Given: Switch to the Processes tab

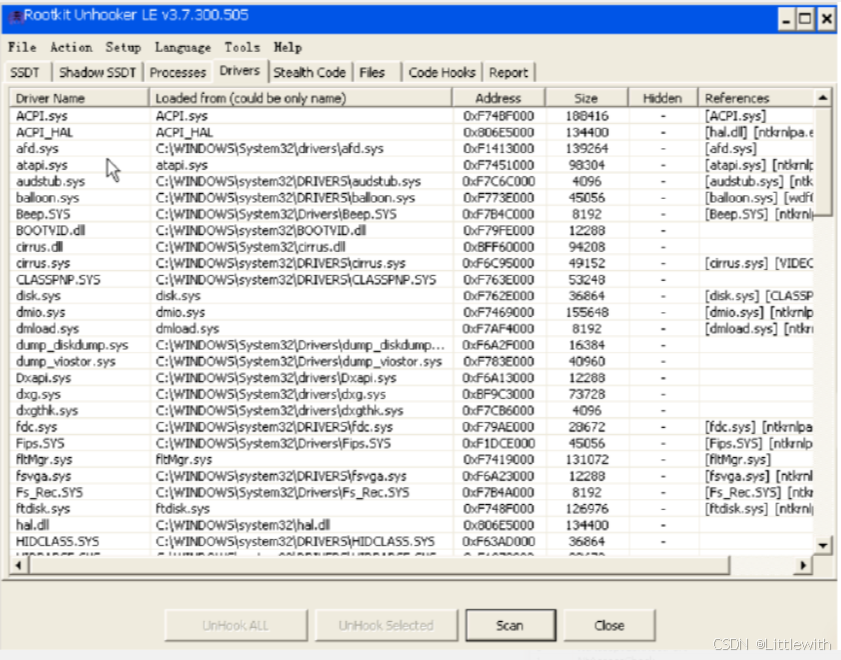Looking at the screenshot, I should tap(178, 72).
